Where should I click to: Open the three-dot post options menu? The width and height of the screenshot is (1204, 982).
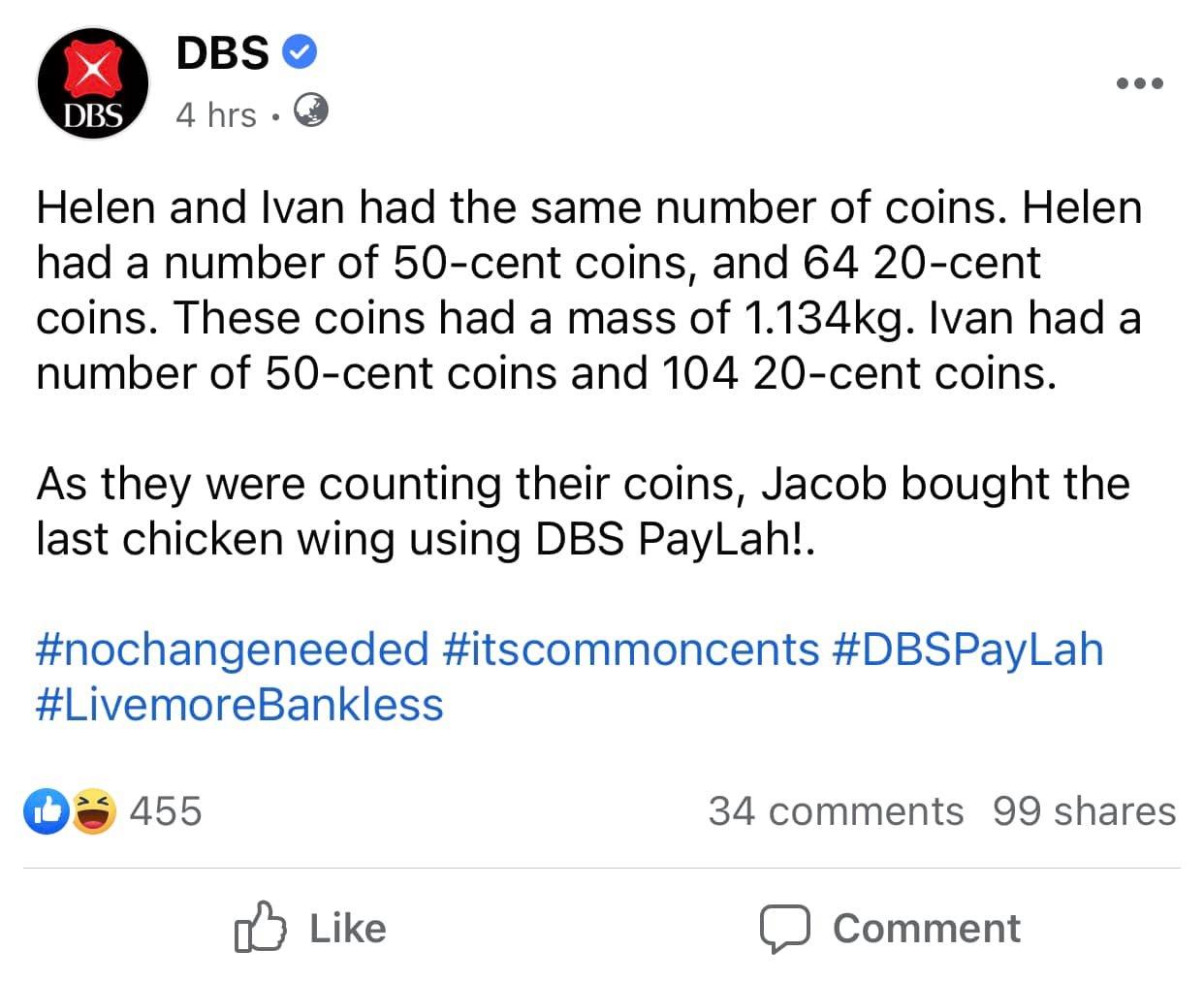[x=1139, y=83]
